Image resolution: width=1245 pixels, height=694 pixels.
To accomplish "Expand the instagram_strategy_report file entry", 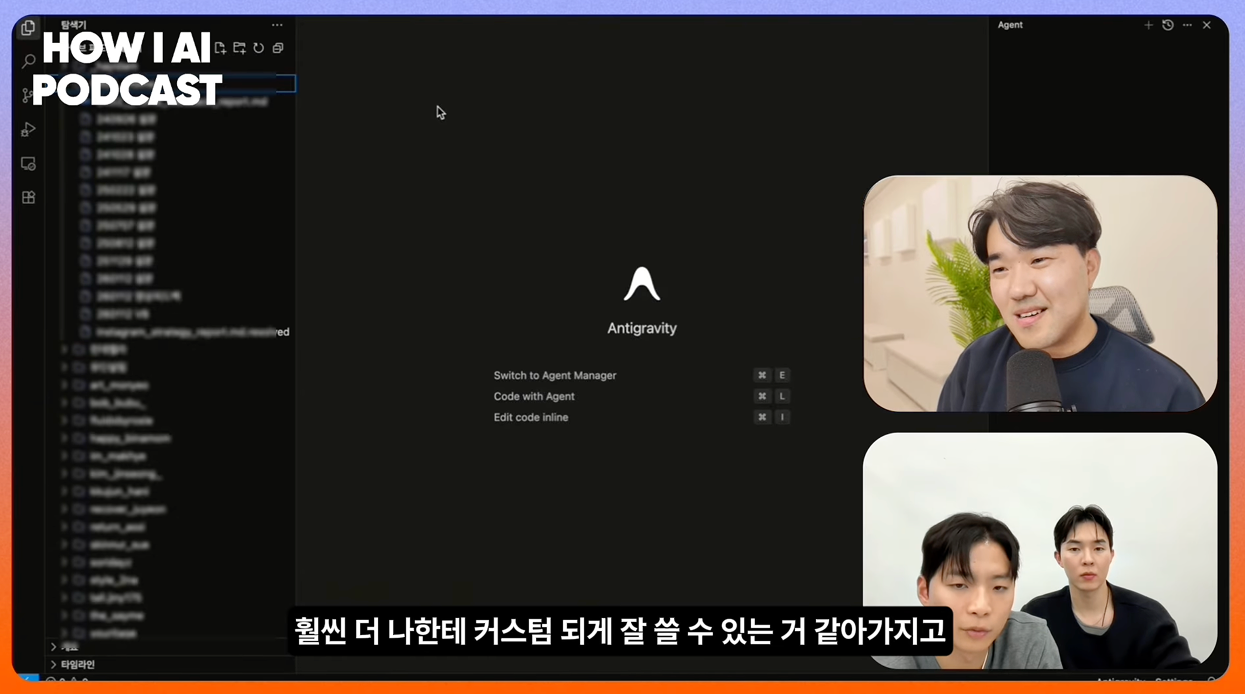I will click(x=180, y=332).
